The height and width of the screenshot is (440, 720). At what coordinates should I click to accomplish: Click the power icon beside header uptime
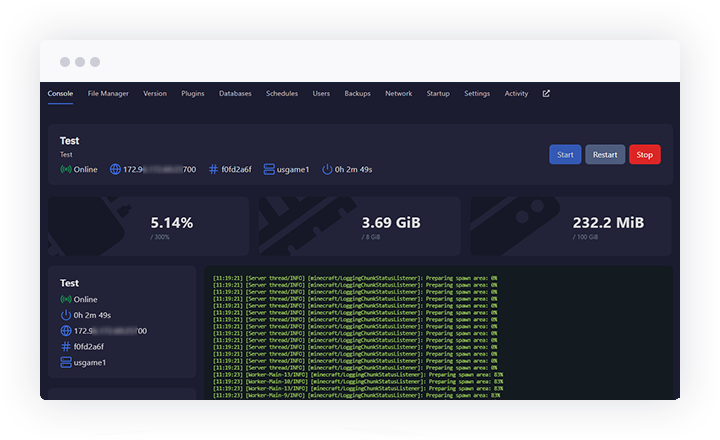[327, 169]
